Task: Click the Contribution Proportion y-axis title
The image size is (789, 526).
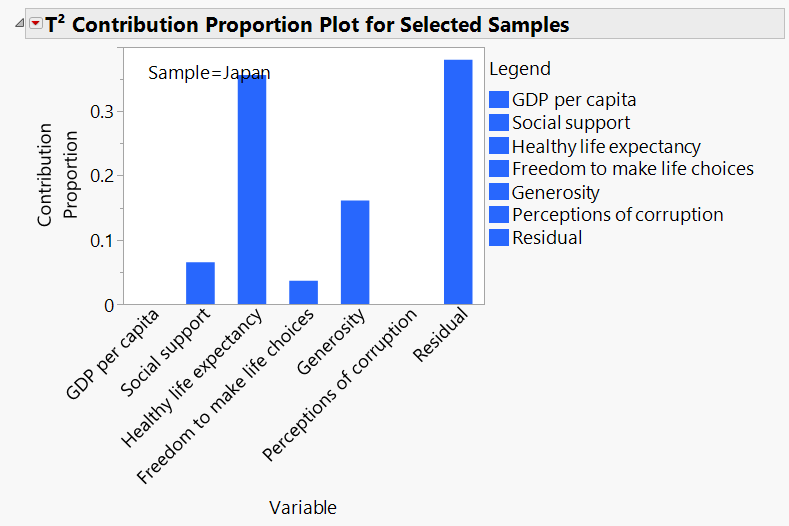Action: (57, 174)
